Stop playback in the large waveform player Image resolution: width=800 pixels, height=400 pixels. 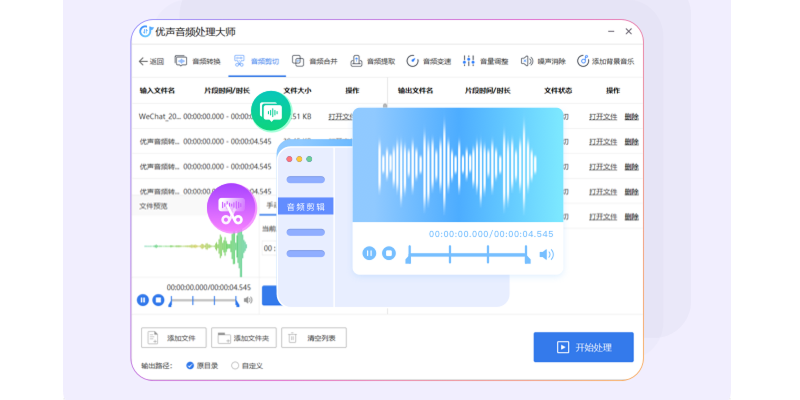[x=389, y=254]
